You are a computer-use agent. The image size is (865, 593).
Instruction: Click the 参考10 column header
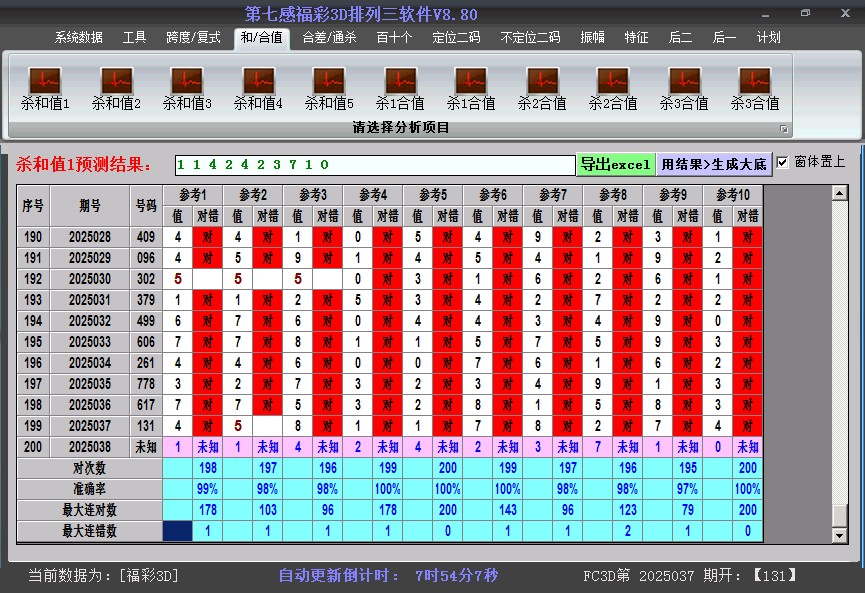pos(733,195)
